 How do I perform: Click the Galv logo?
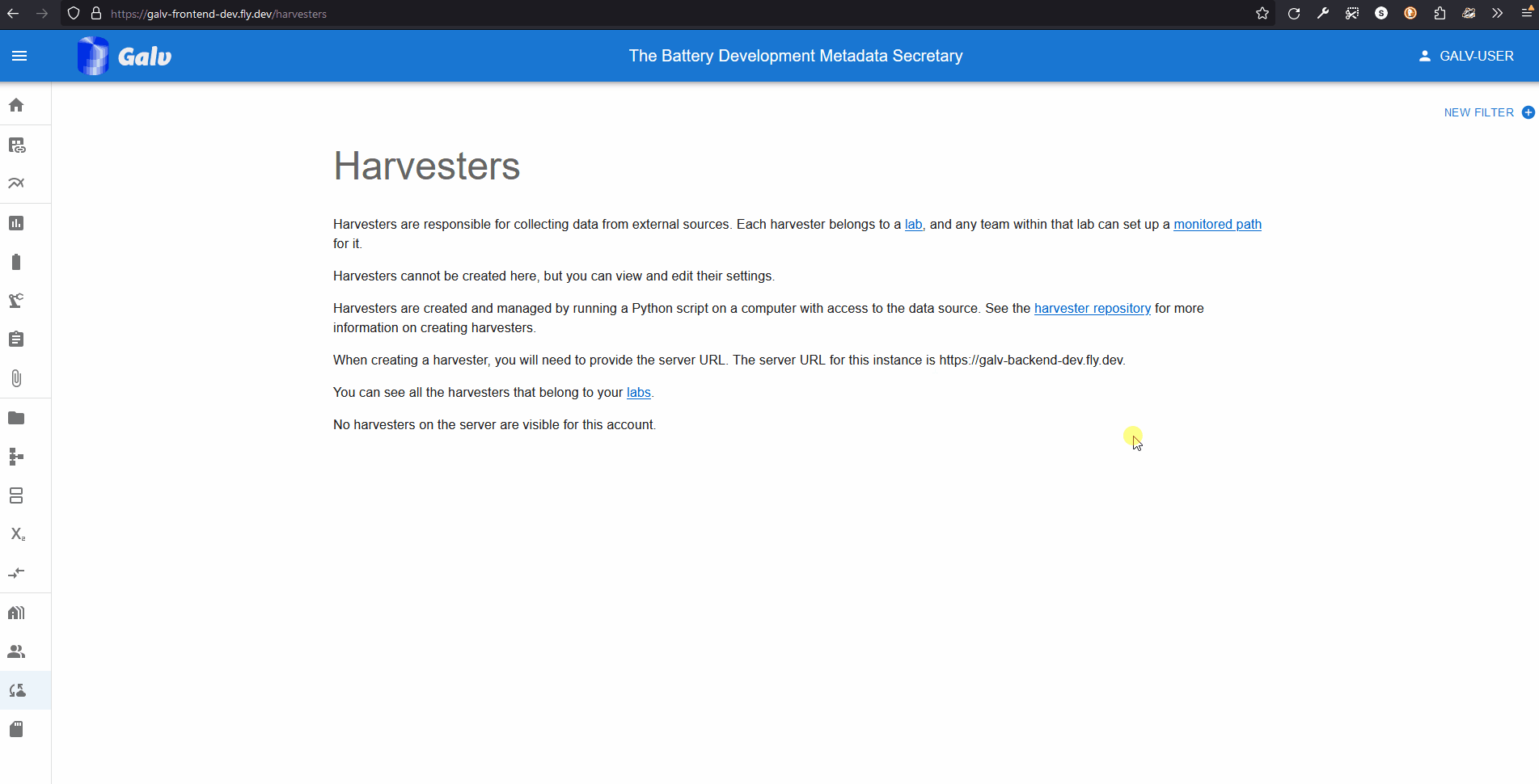(124, 55)
